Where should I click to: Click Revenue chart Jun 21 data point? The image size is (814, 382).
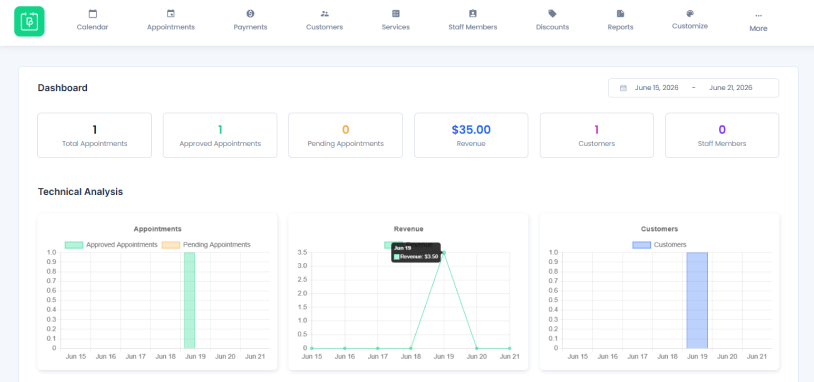(x=510, y=348)
